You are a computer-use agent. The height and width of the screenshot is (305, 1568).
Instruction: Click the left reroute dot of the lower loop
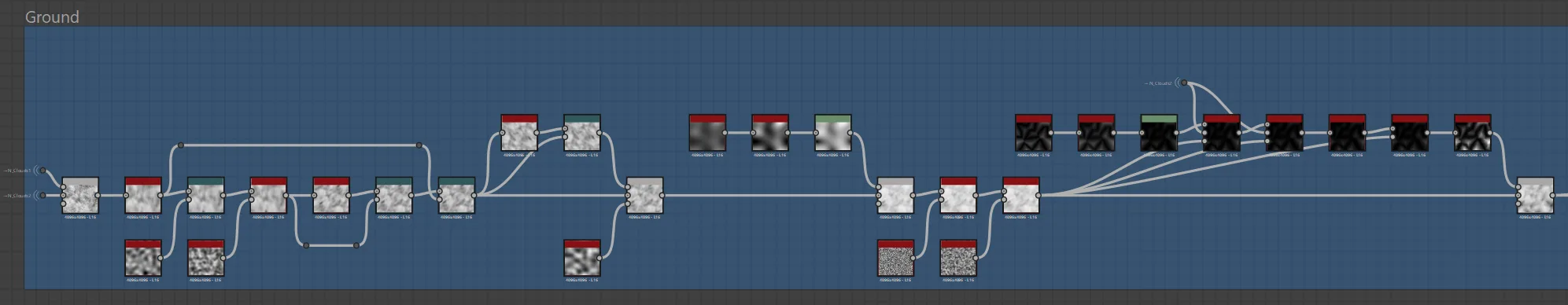pos(306,245)
